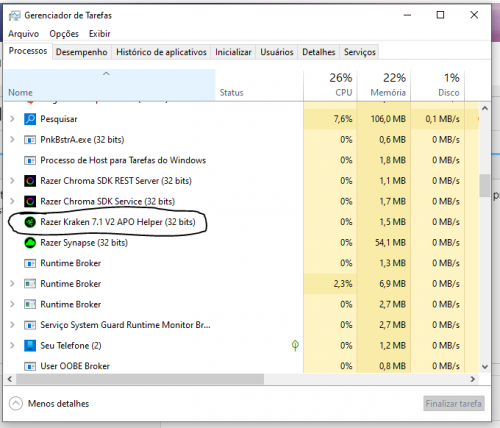Select Processo de Host para Tarefas do Windows text

pyautogui.click(x=123, y=160)
